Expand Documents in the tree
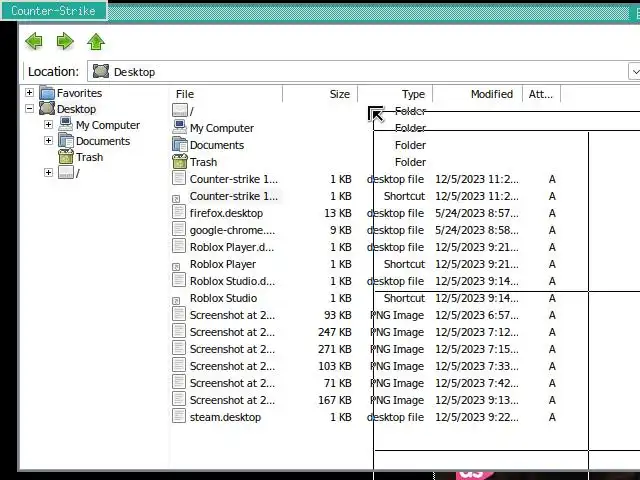 tap(49, 140)
